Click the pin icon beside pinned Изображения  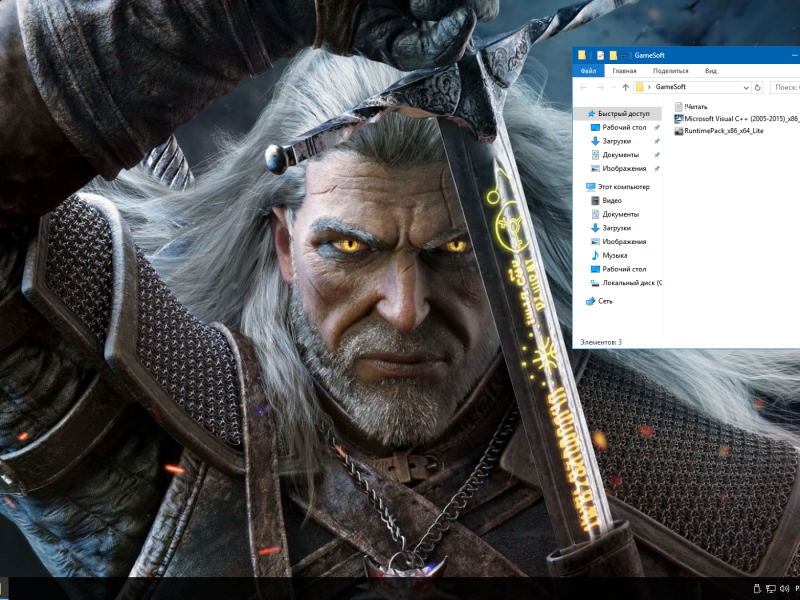coord(657,169)
